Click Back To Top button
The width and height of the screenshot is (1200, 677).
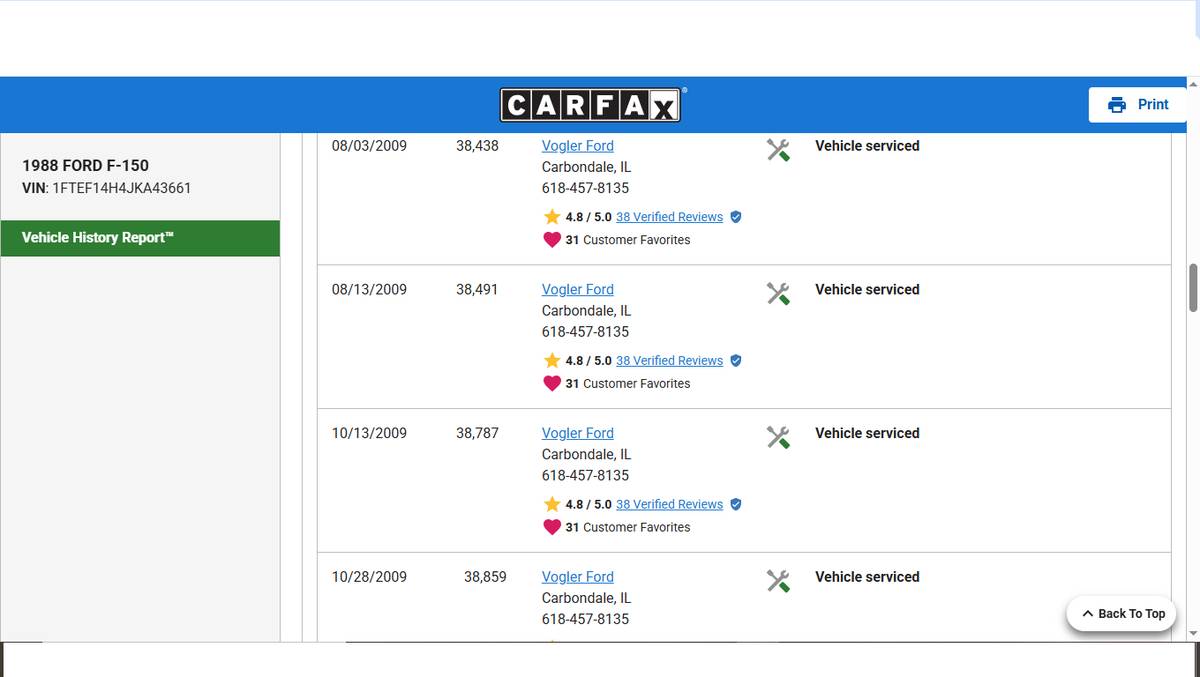(x=1122, y=614)
